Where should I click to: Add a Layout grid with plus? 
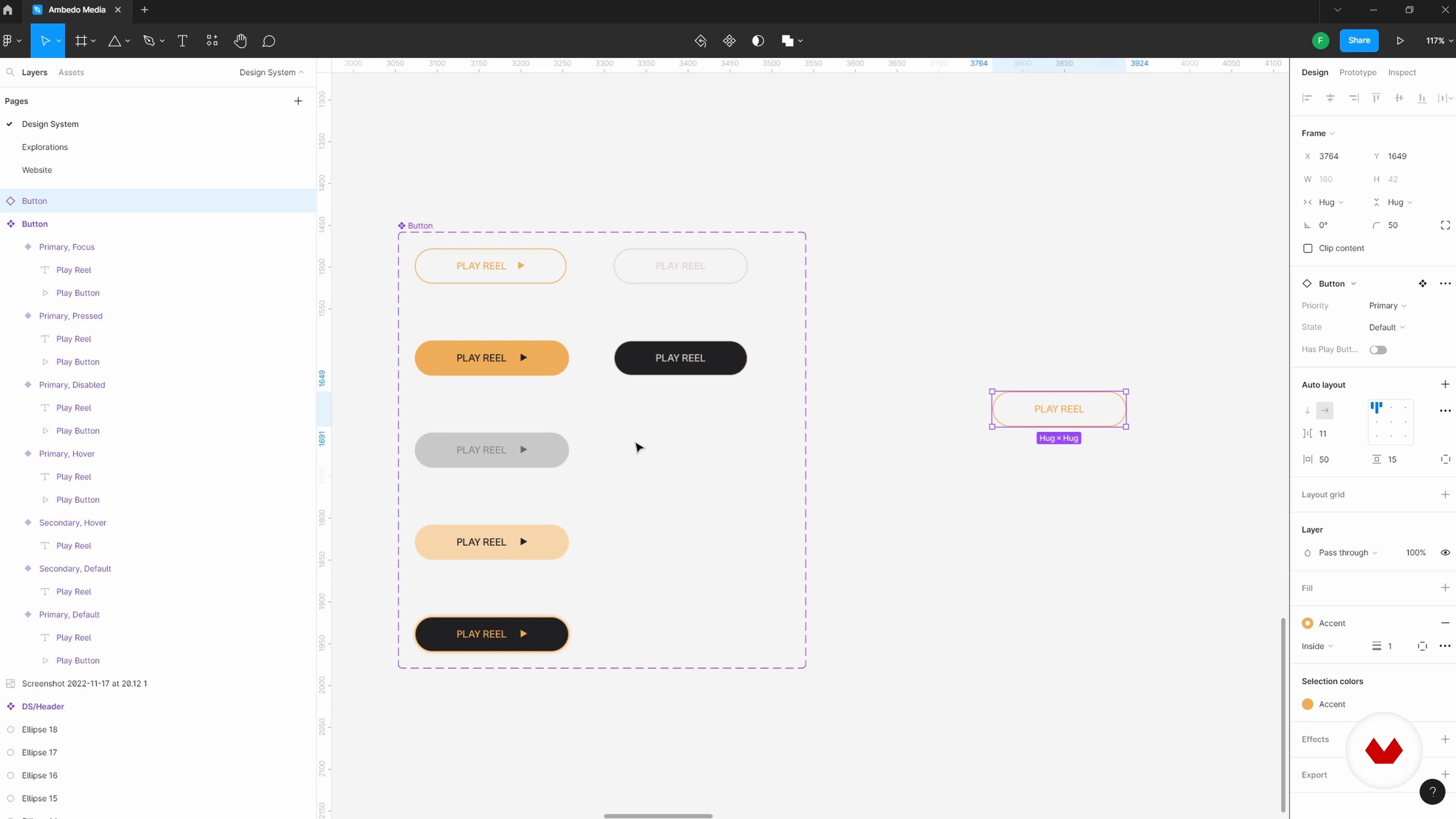click(1445, 494)
